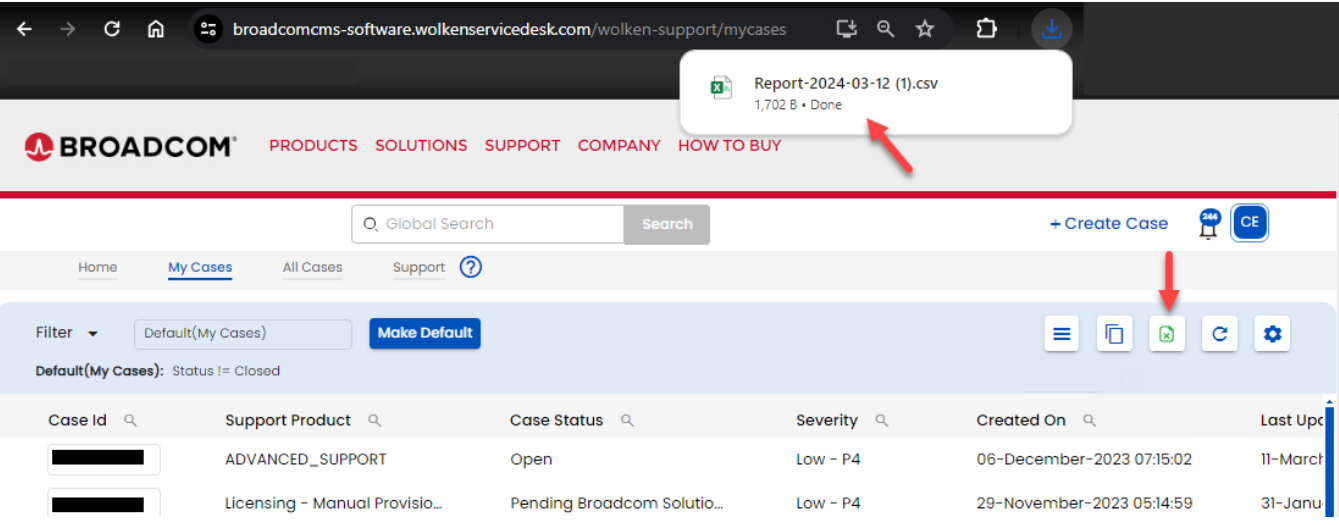1339x525 pixels.
Task: Refresh the case list
Action: [x=1220, y=334]
